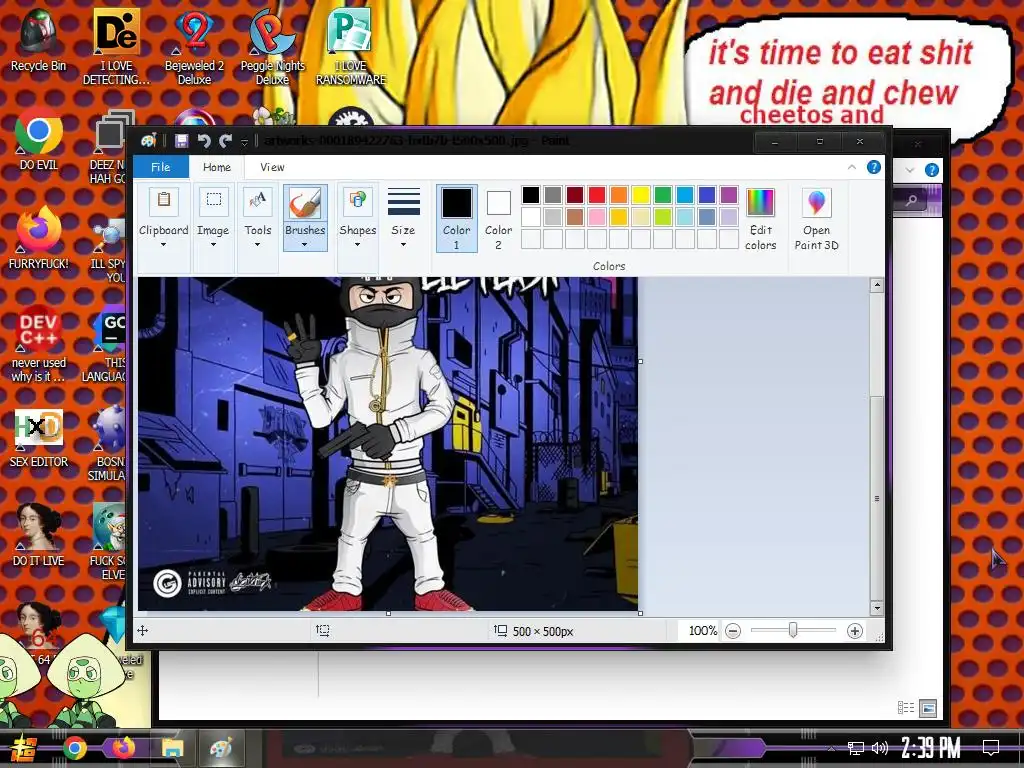The width and height of the screenshot is (1024, 768).
Task: Pick the white color swatch
Action: tap(531, 217)
